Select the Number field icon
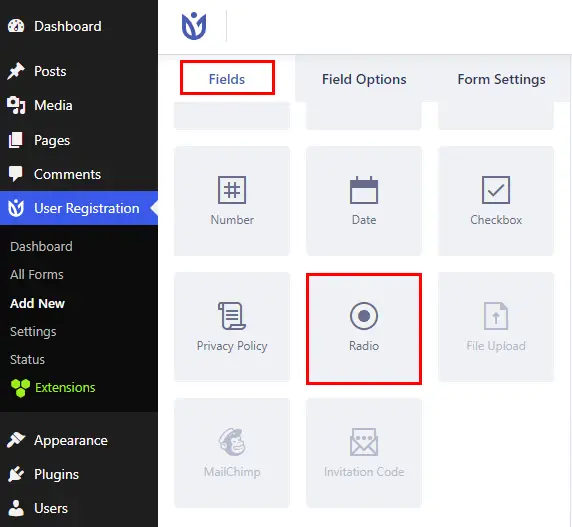 tap(232, 190)
